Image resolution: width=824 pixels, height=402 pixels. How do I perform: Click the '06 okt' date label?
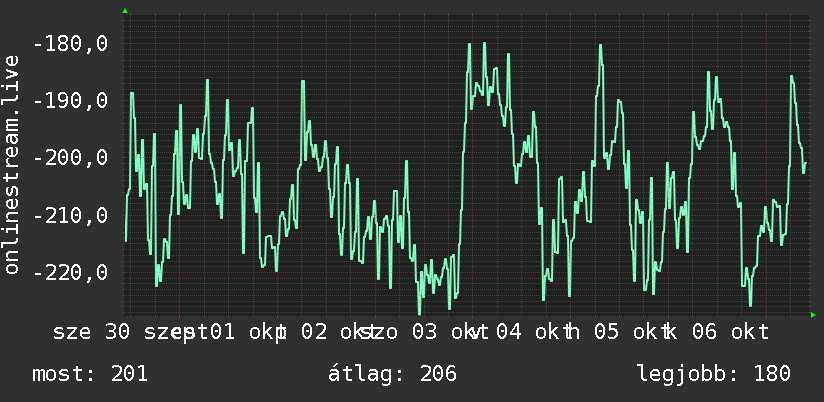730,332
